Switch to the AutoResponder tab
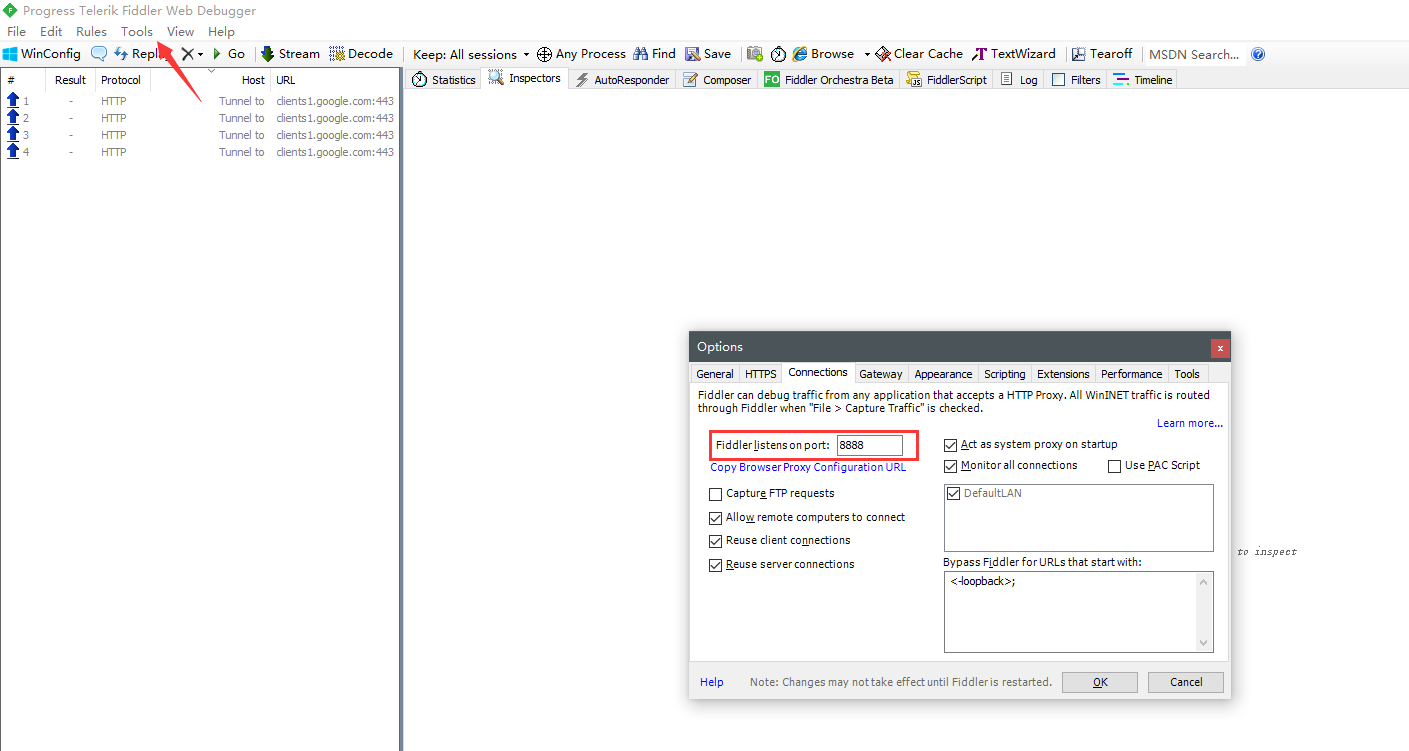1409x751 pixels. tap(621, 80)
